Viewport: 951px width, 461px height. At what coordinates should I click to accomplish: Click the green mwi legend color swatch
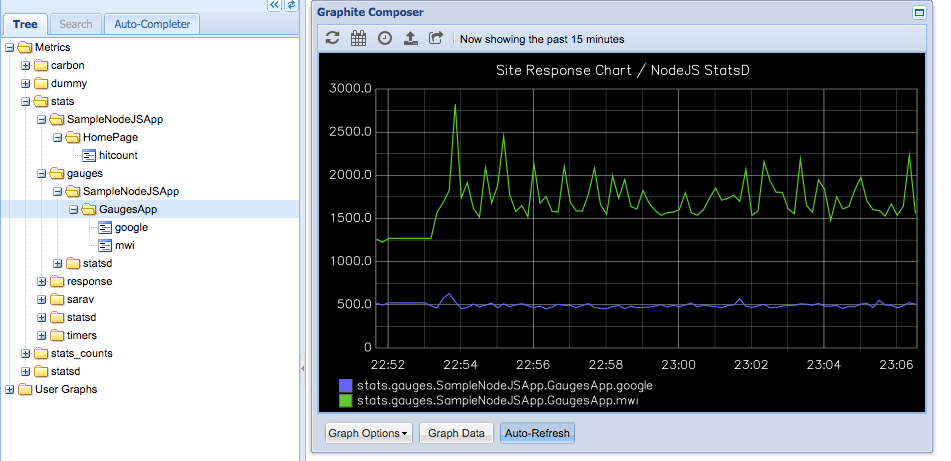(346, 401)
